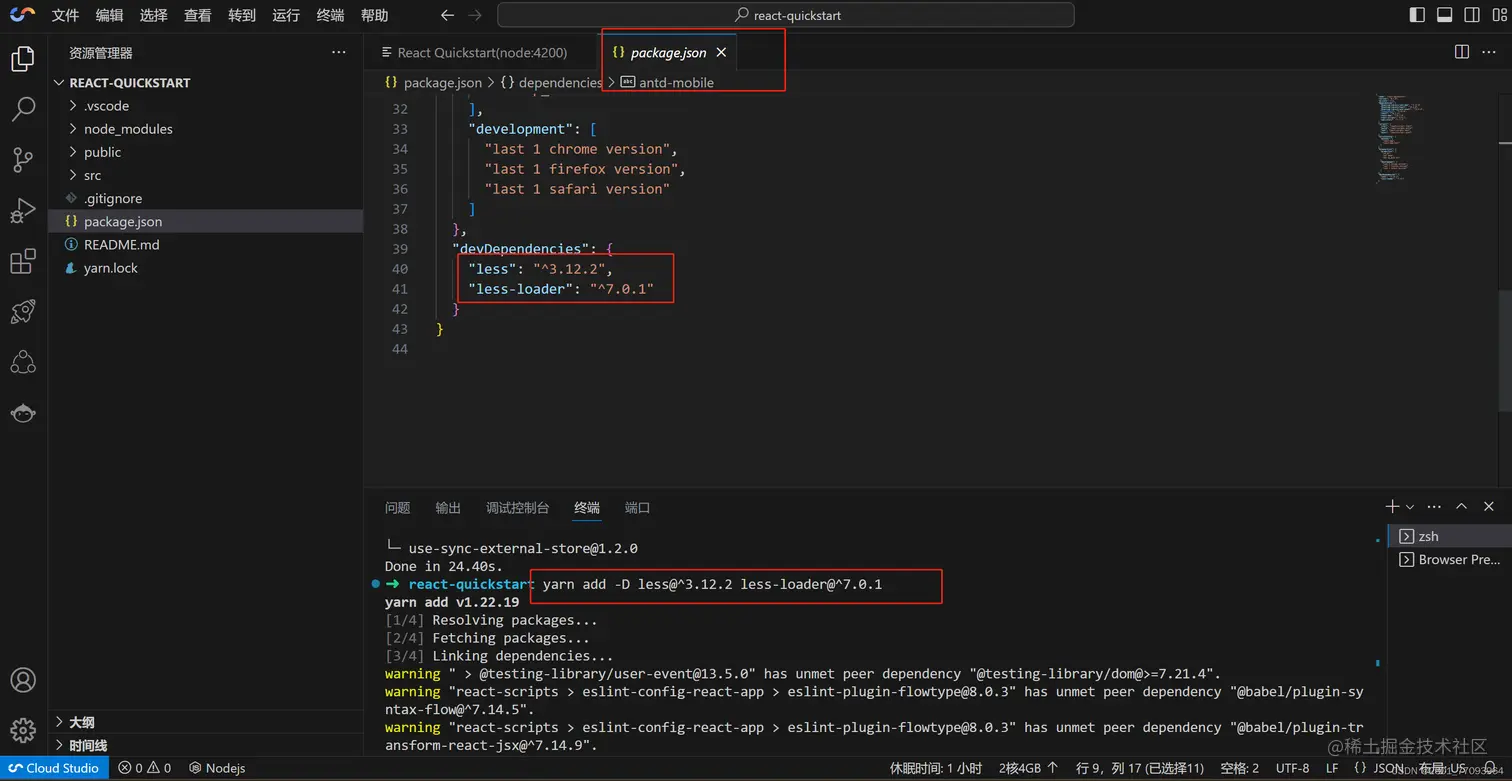Image resolution: width=1512 pixels, height=781 pixels.
Task: Open README.md in the explorer
Action: (205, 244)
